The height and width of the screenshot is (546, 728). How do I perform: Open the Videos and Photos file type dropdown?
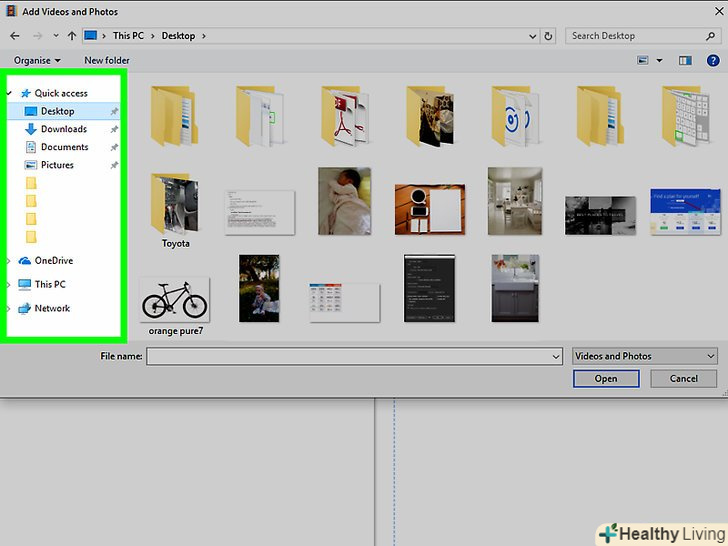coord(644,356)
